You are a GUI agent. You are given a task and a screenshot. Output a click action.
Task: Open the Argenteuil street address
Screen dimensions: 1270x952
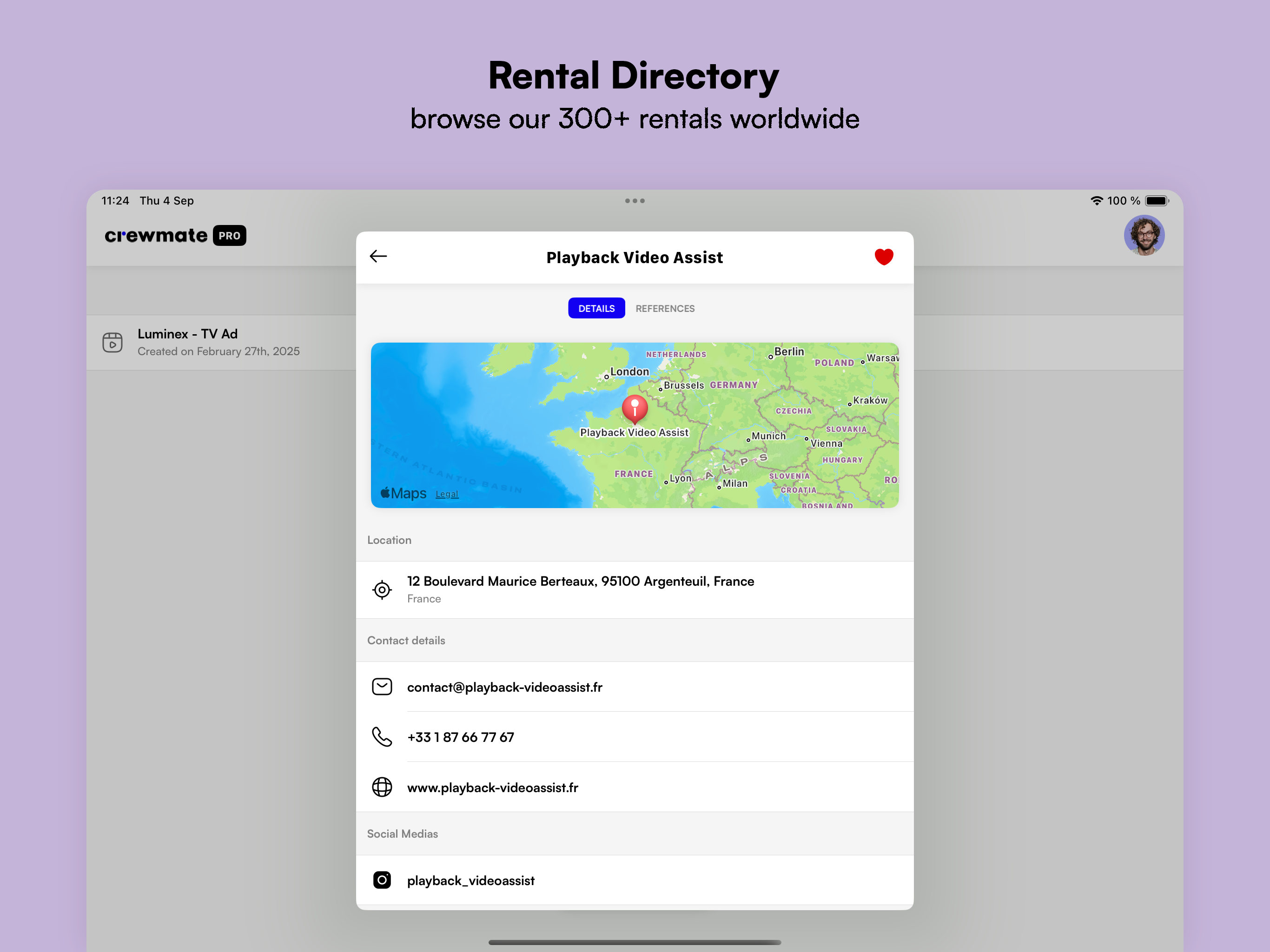click(635, 590)
